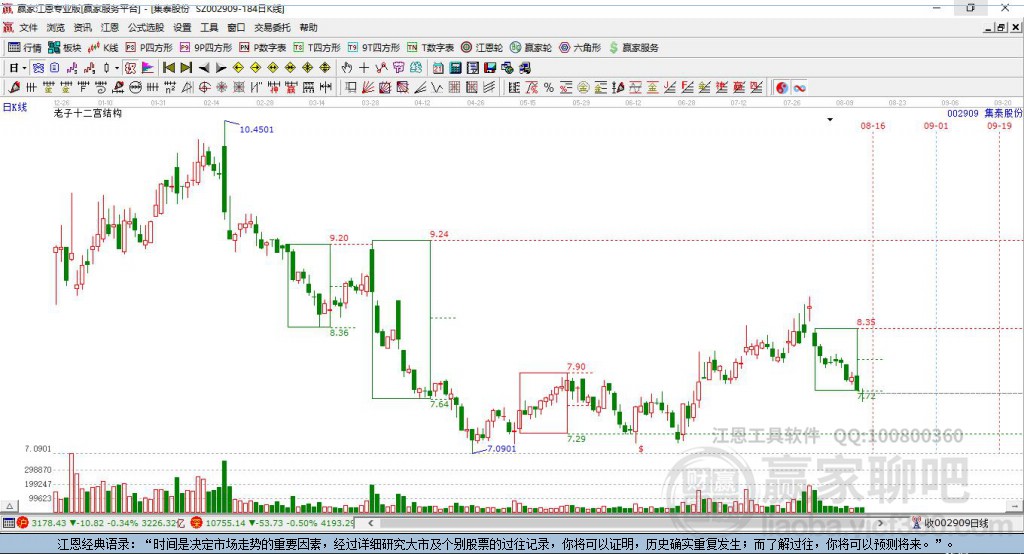Image resolution: width=1024 pixels, height=554 pixels.
Task: Expand the 日 period dropdown arrow
Action: [24, 68]
